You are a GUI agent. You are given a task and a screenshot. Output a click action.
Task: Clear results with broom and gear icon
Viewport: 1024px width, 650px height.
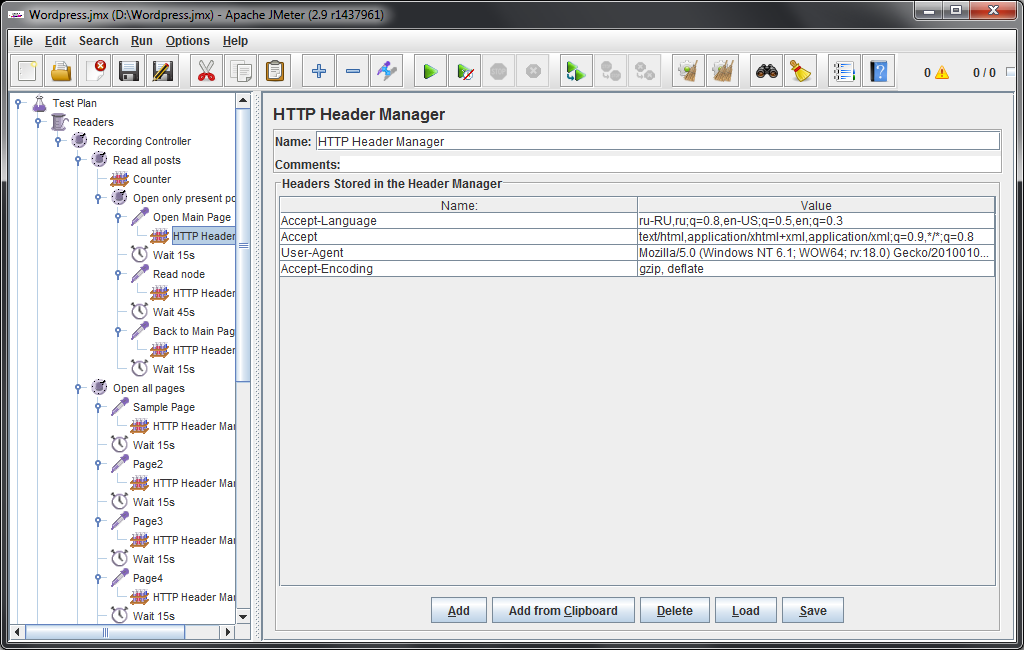coord(688,71)
